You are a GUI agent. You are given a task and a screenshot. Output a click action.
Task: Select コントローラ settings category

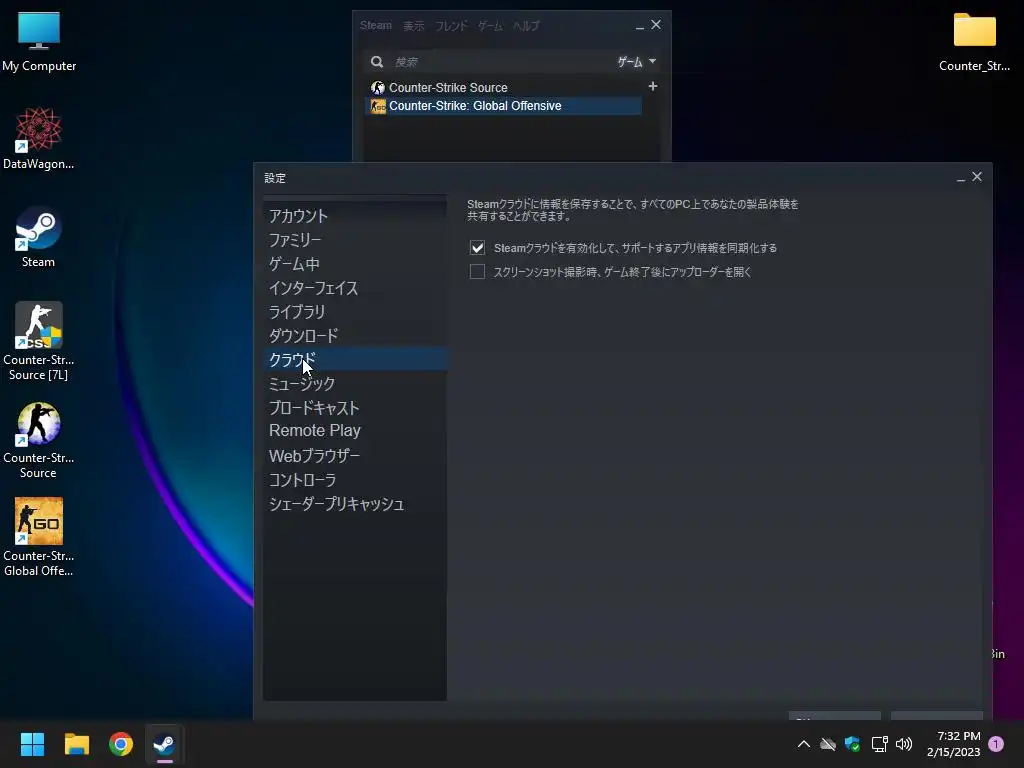point(355,480)
